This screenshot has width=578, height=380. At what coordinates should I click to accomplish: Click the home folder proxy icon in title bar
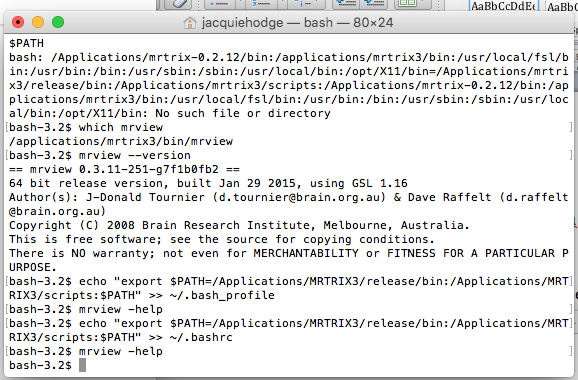point(190,23)
